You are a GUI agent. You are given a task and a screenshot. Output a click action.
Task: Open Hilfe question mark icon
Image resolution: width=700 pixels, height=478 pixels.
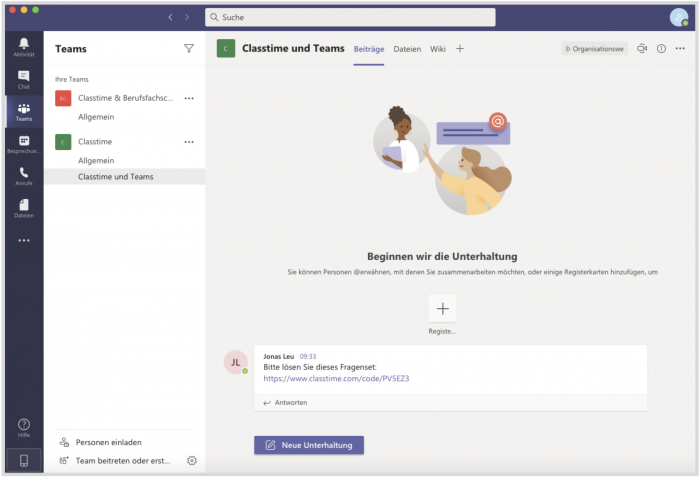click(x=24, y=428)
